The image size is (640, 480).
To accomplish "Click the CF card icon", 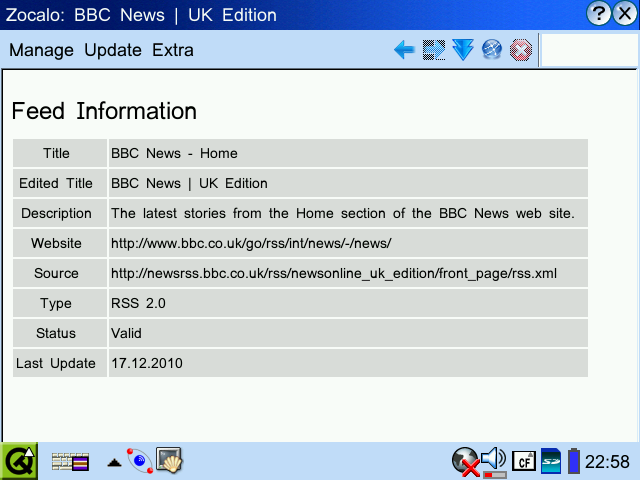I will tap(523, 461).
